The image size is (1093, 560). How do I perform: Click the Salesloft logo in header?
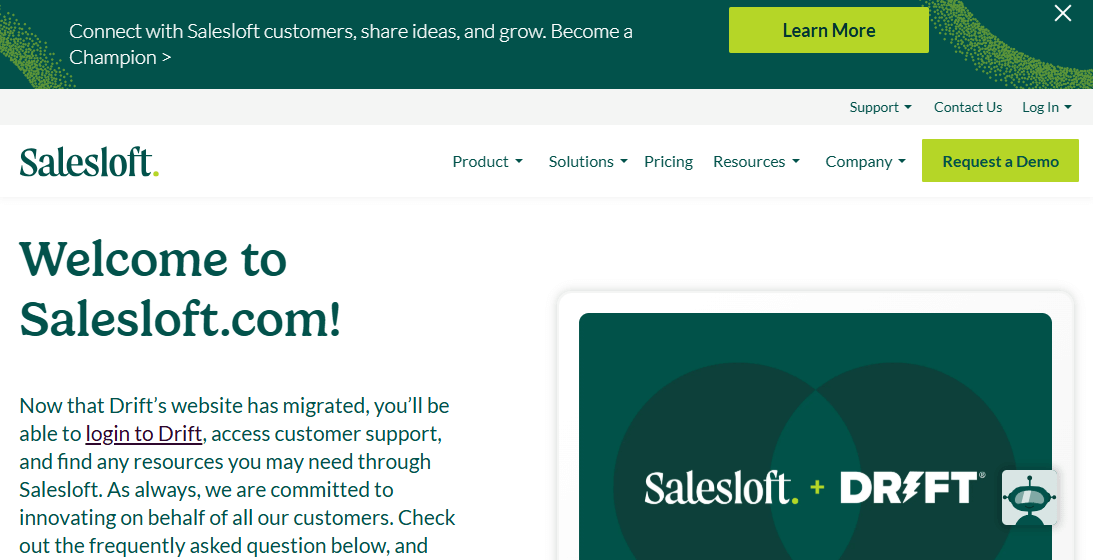pyautogui.click(x=89, y=161)
